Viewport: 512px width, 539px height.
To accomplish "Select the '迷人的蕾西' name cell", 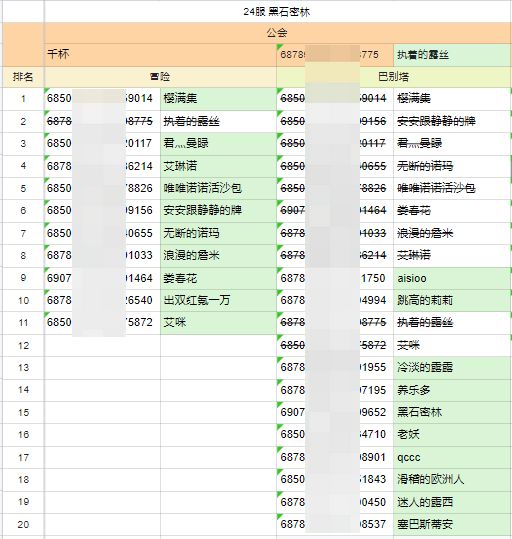I will tap(452, 502).
